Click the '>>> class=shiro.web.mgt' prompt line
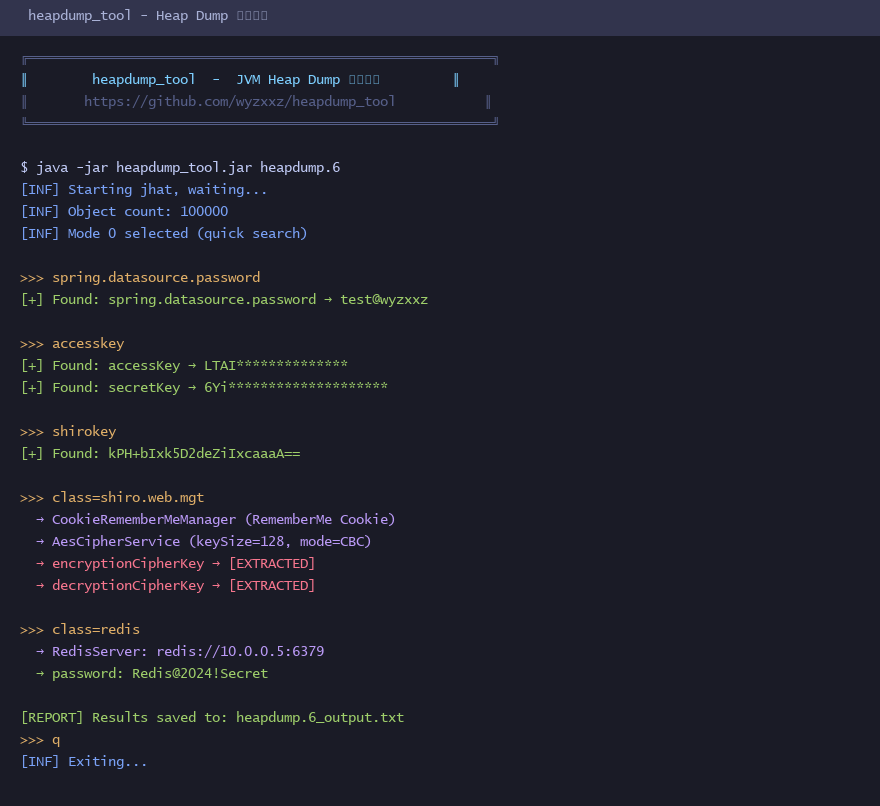 click(112, 498)
